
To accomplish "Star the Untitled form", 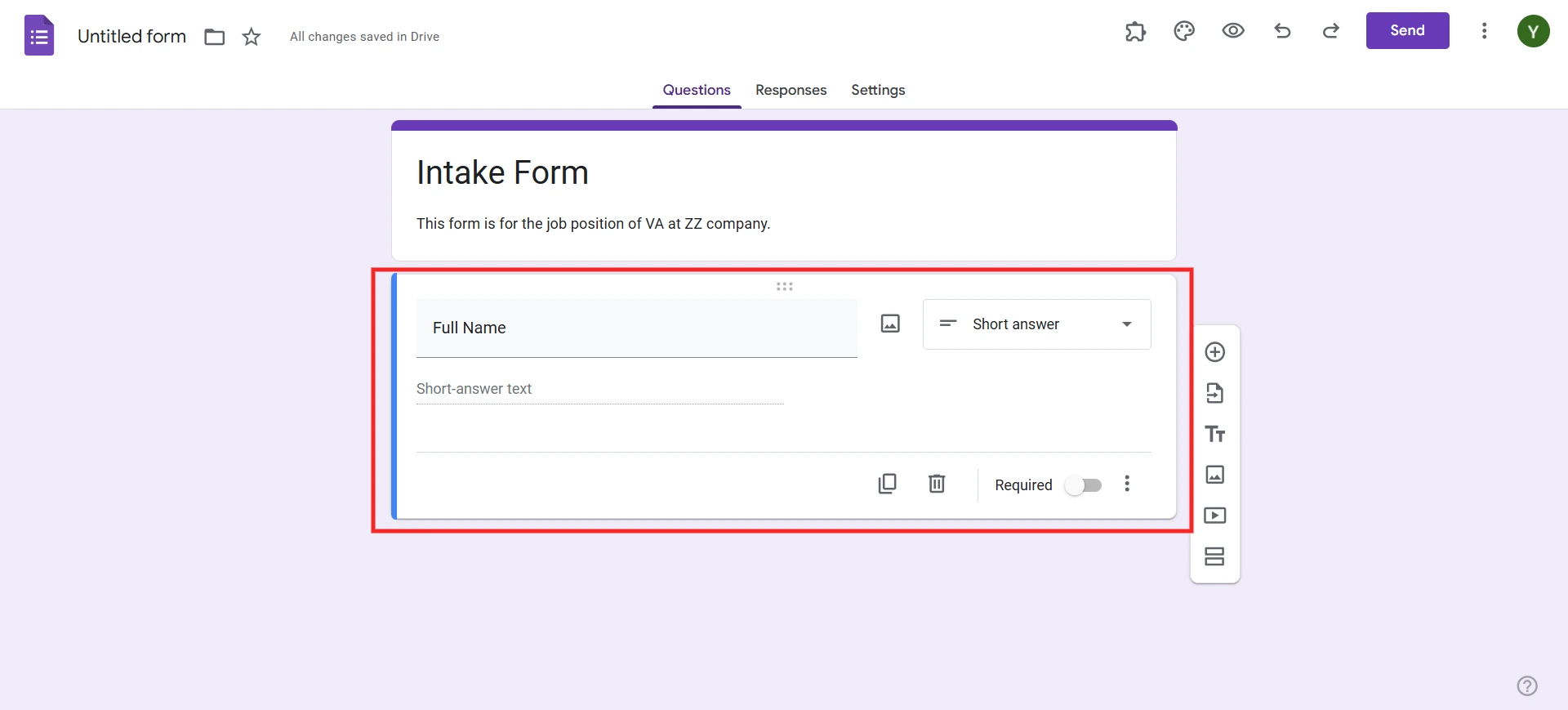I will coord(252,37).
